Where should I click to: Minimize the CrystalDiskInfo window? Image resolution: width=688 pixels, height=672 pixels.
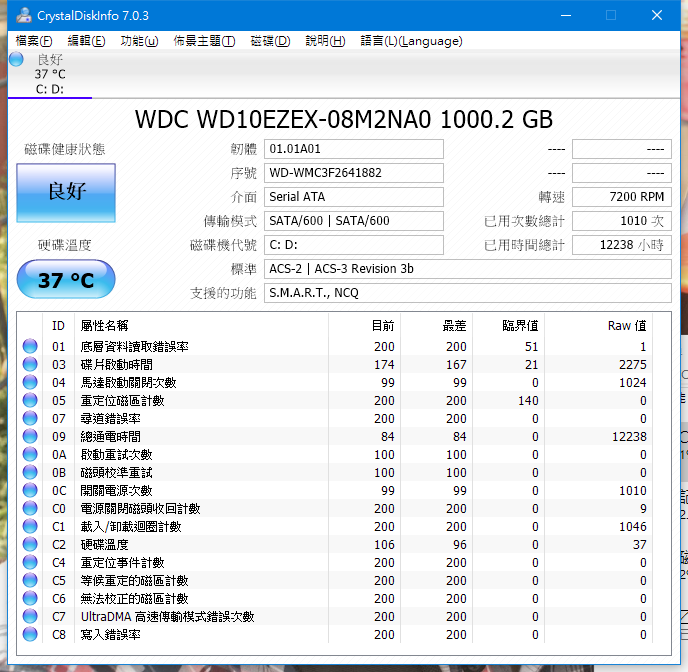566,15
